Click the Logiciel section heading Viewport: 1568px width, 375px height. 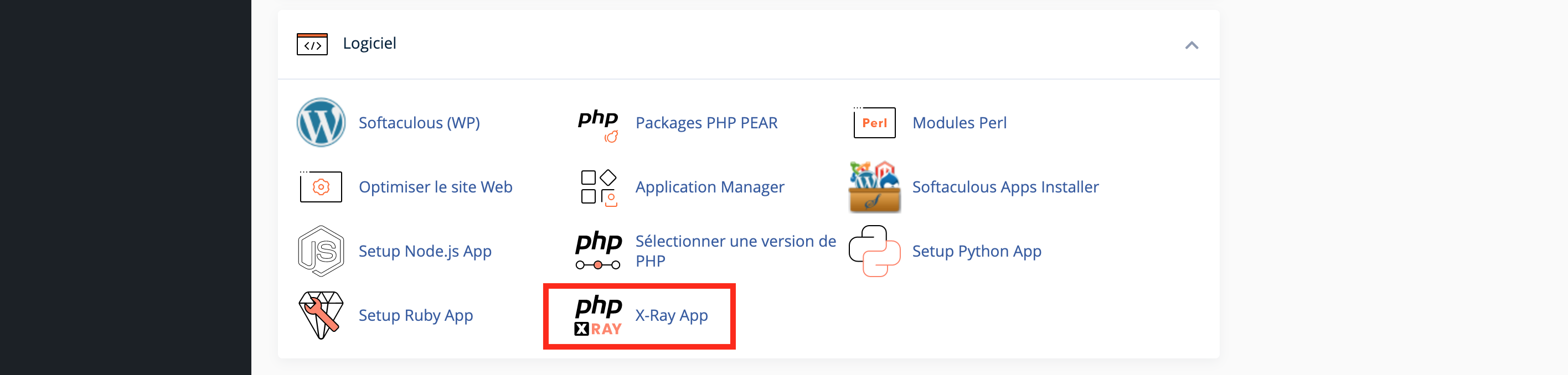[x=369, y=44]
